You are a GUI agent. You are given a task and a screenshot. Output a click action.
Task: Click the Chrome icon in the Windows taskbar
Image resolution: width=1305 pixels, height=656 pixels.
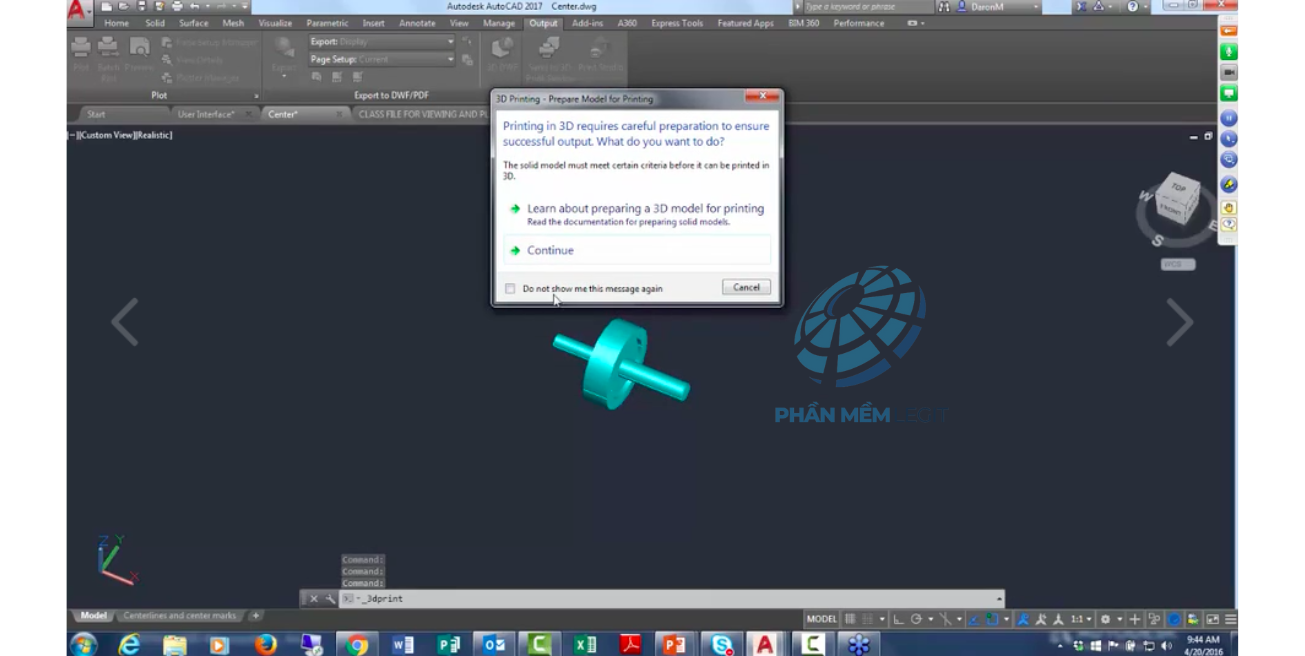357,645
